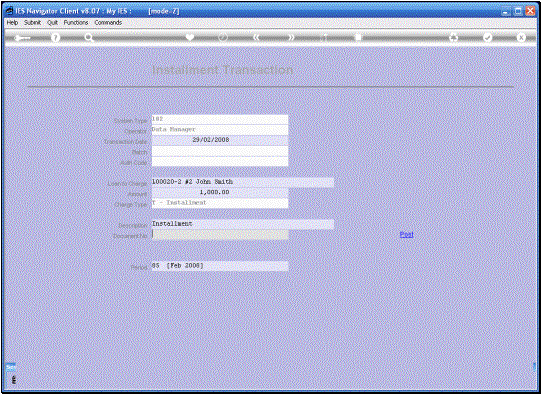This screenshot has width=541, height=394.
Task: Open the Submit menu
Action: [32, 22]
